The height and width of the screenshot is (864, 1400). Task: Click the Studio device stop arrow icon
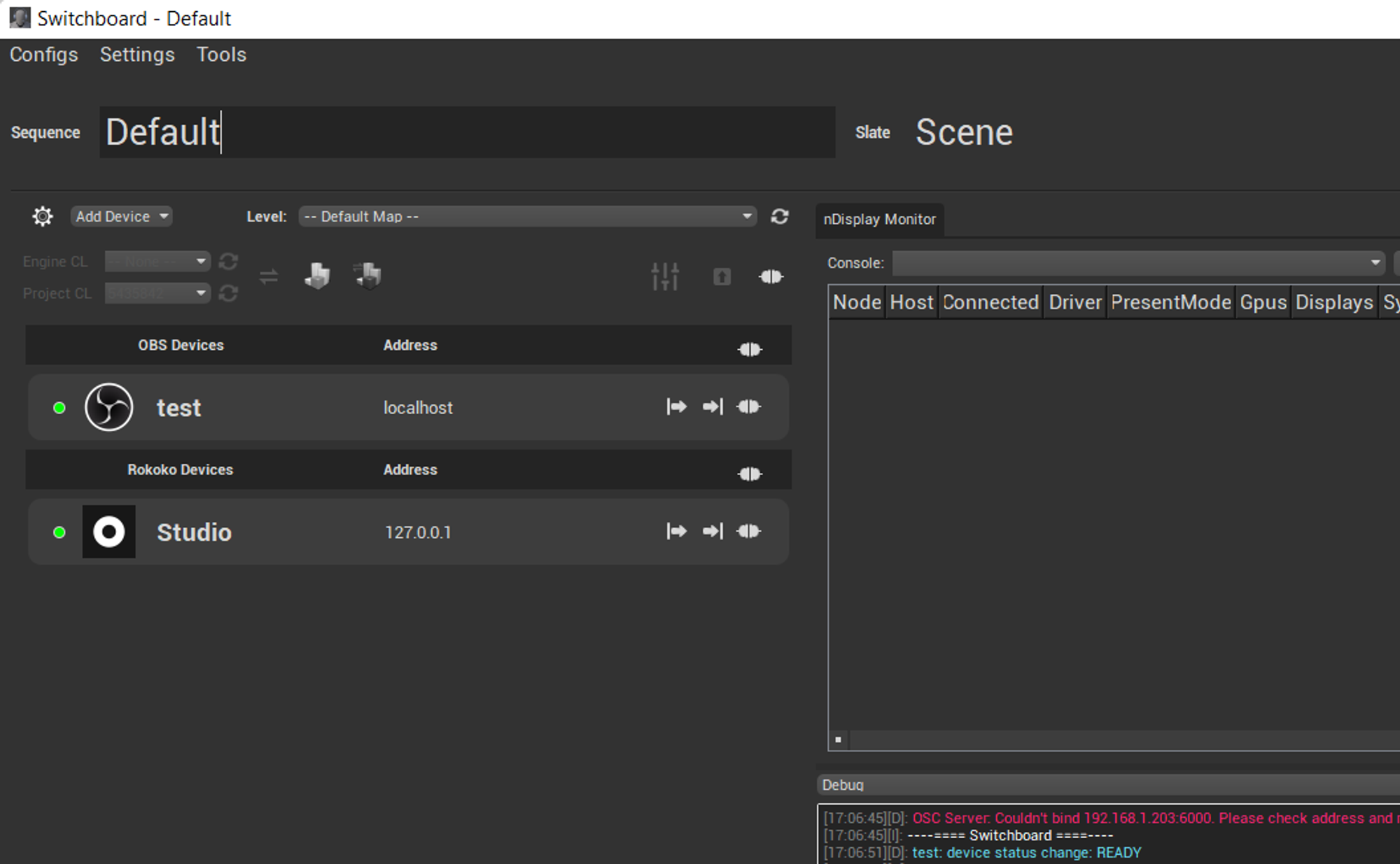[713, 531]
